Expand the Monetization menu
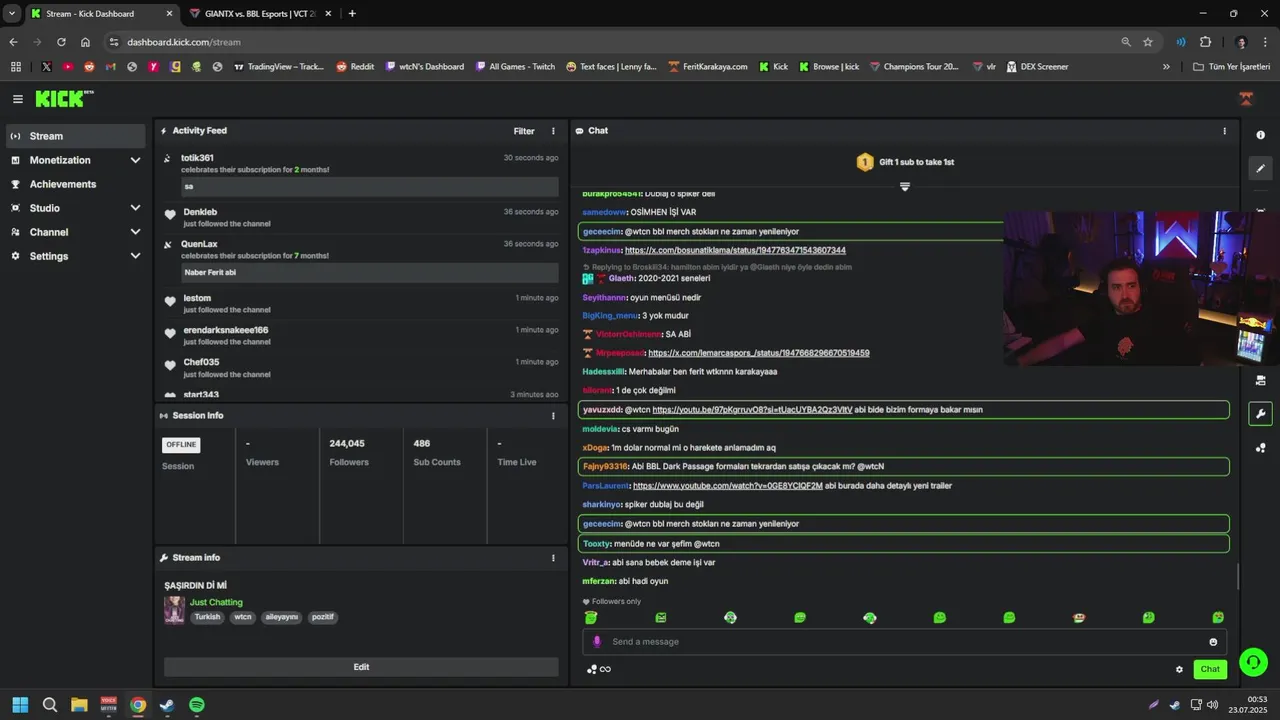This screenshot has width=1280, height=720. [x=76, y=160]
